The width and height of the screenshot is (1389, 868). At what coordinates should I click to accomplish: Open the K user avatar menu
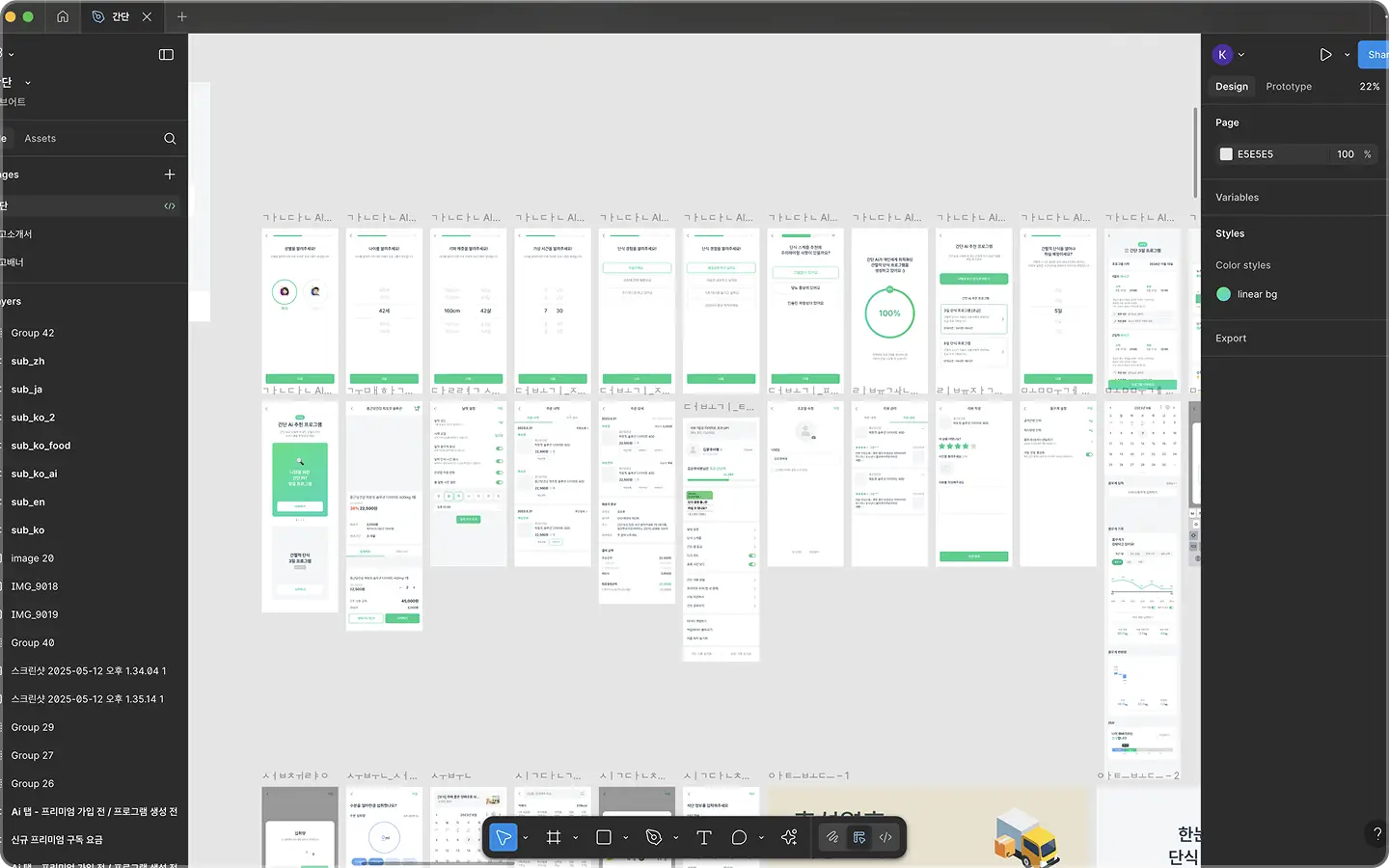pos(1222,55)
